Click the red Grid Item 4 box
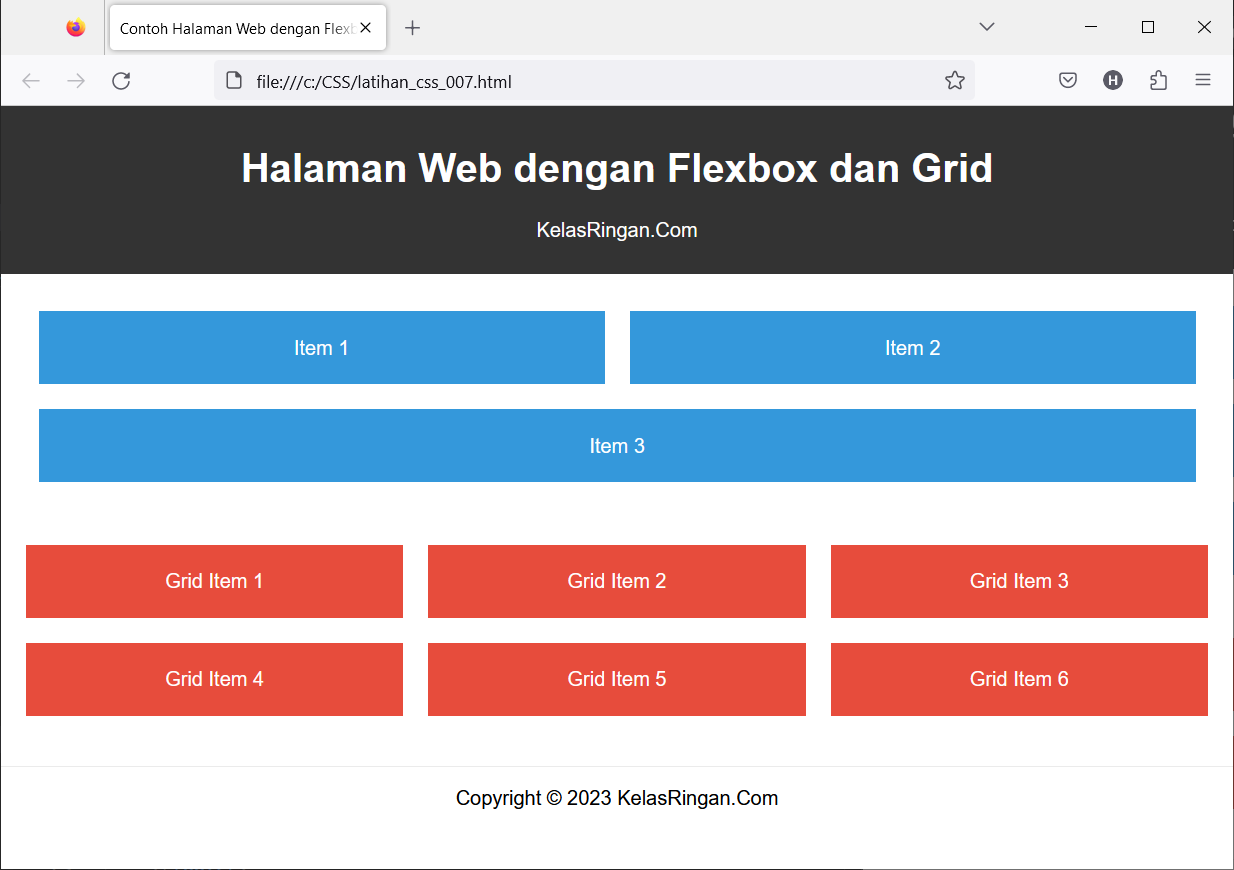The width and height of the screenshot is (1234, 870). [214, 679]
